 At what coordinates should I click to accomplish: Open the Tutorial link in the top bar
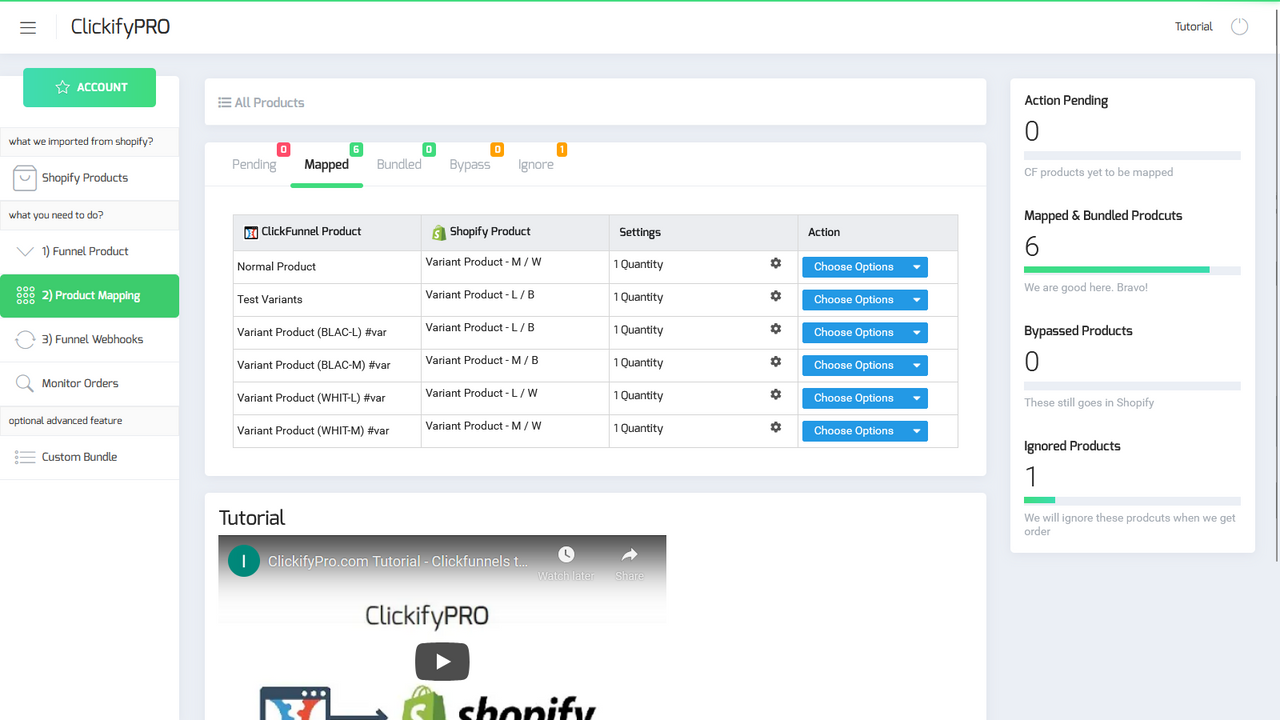[x=1193, y=27]
